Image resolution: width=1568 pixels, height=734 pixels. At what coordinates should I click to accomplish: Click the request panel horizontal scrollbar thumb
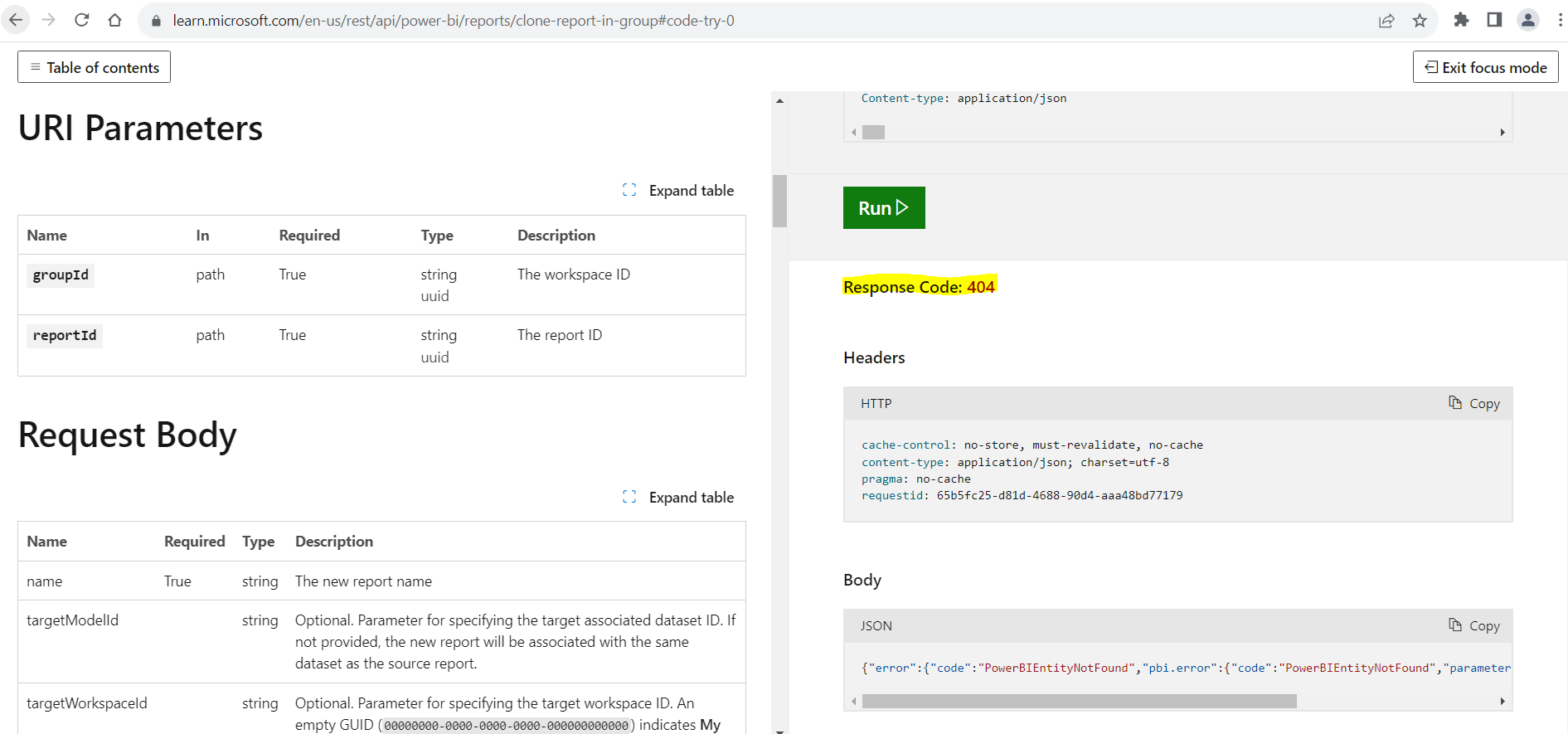coord(874,132)
